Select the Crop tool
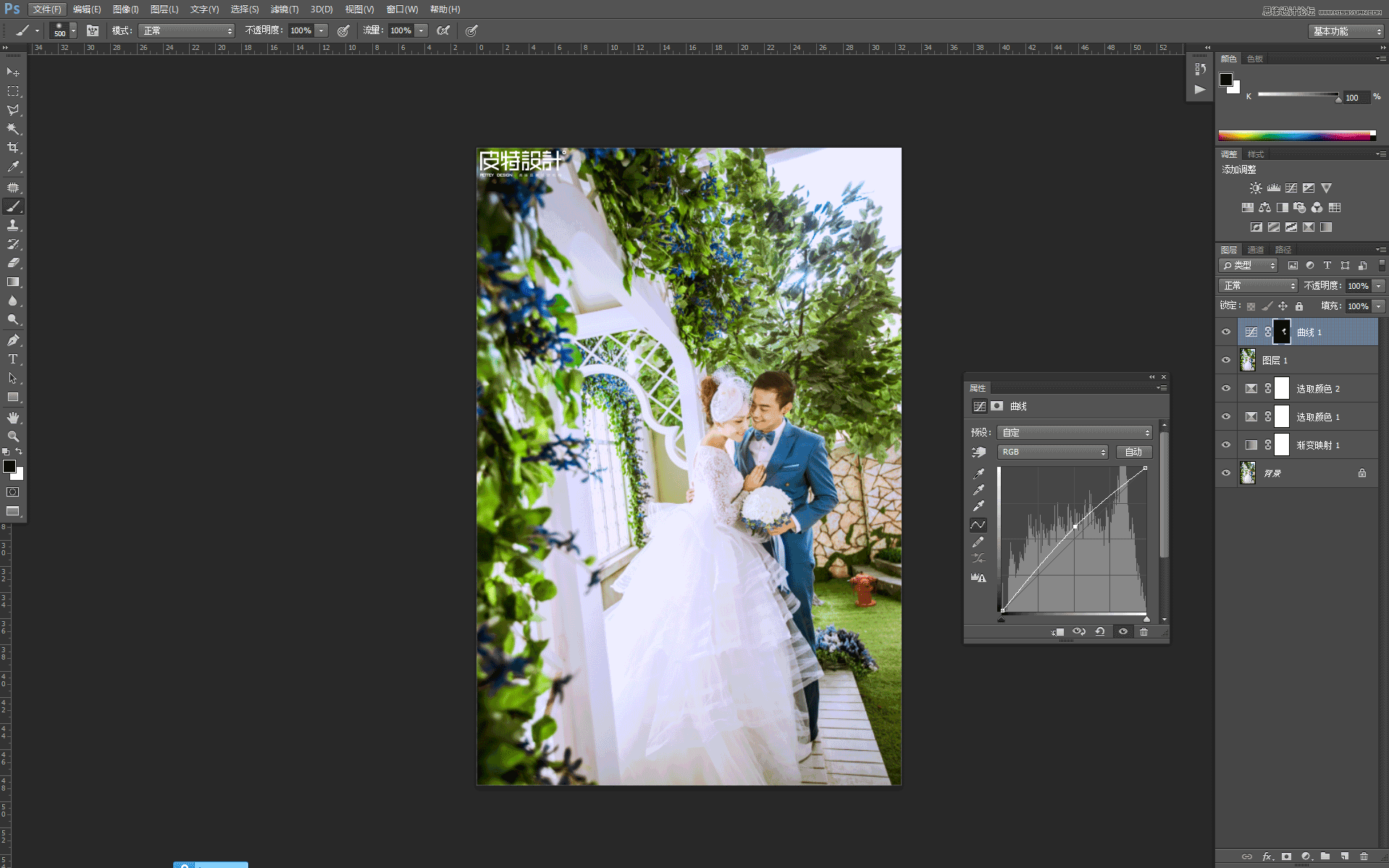Viewport: 1389px width, 868px height. pyautogui.click(x=13, y=147)
